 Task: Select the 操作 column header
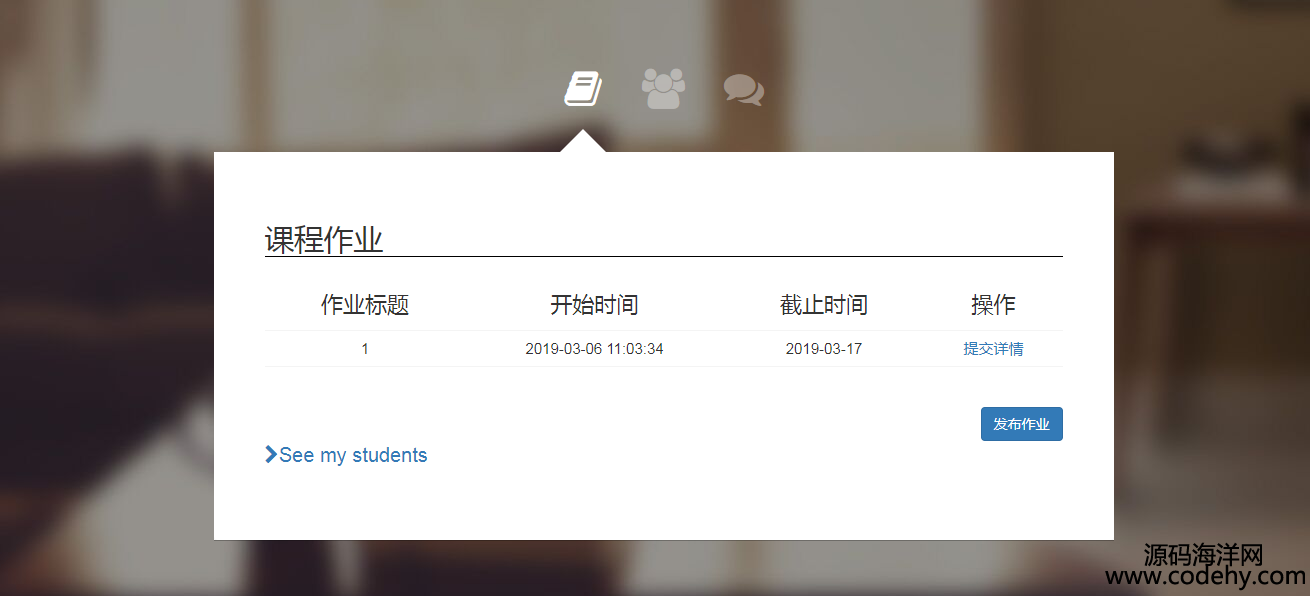(x=993, y=305)
